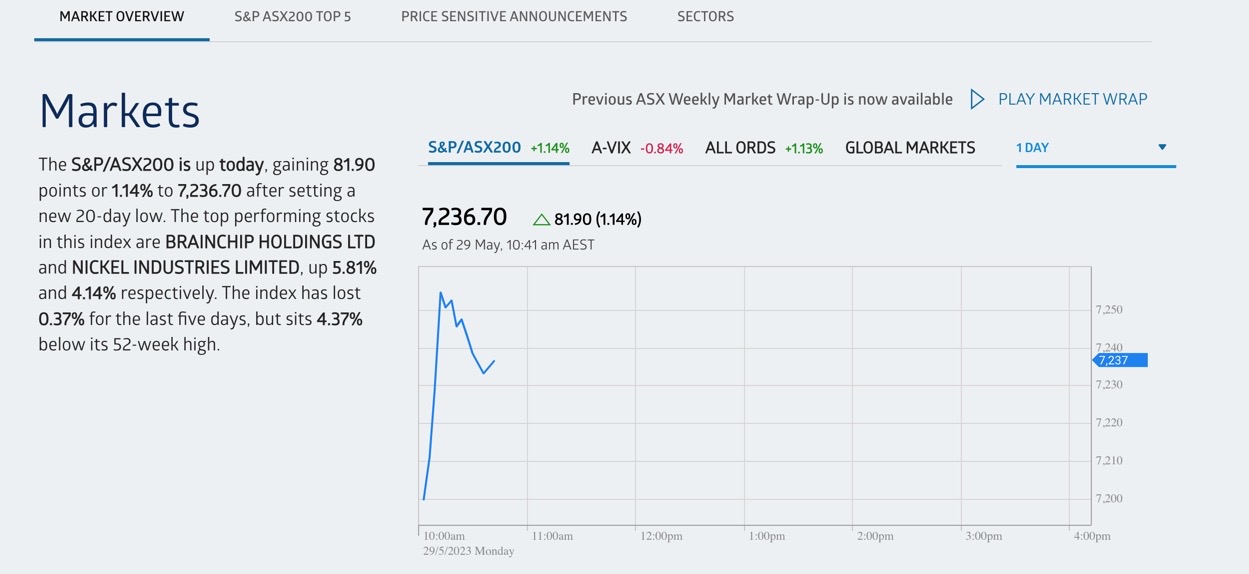The image size is (1249, 574).
Task: Click the 11:00am label on the time axis
Action: point(552,536)
